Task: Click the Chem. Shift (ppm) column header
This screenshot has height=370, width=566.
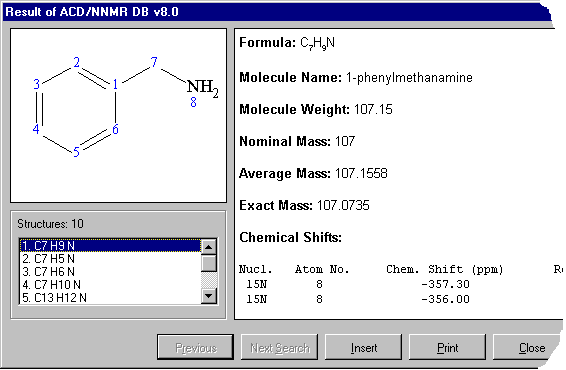Action: pos(444,269)
